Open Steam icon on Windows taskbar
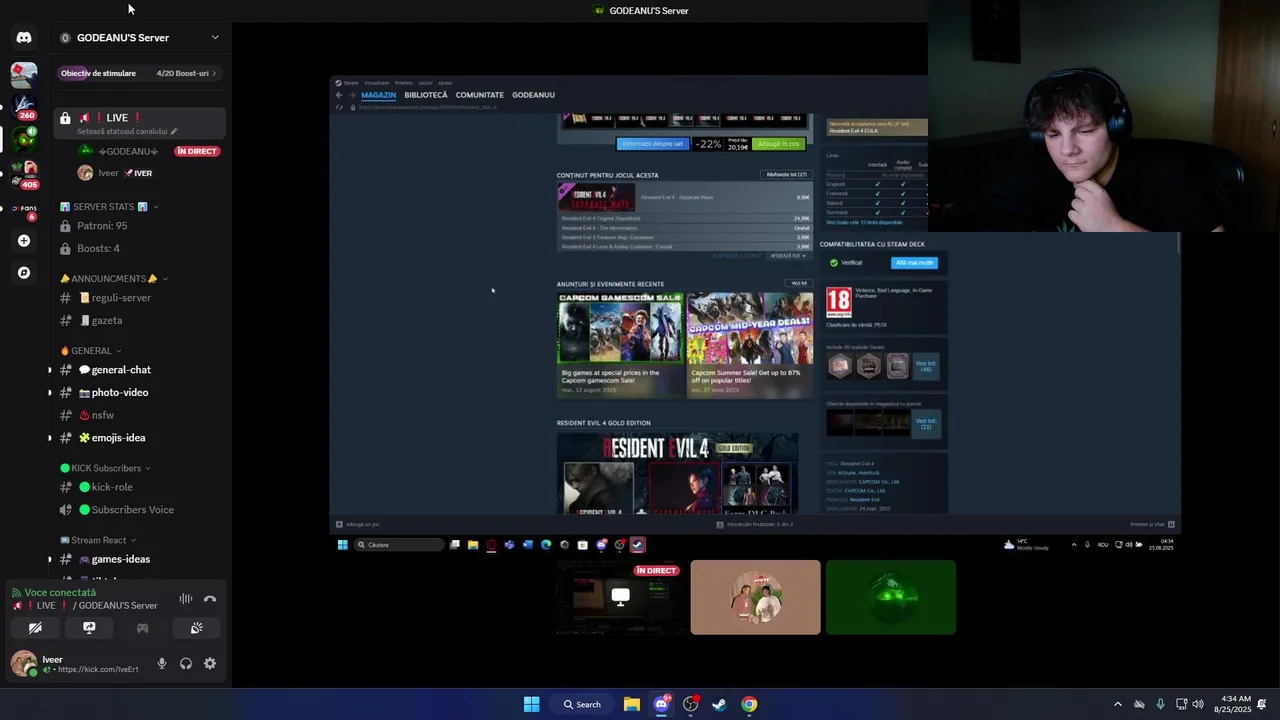 pyautogui.click(x=719, y=704)
